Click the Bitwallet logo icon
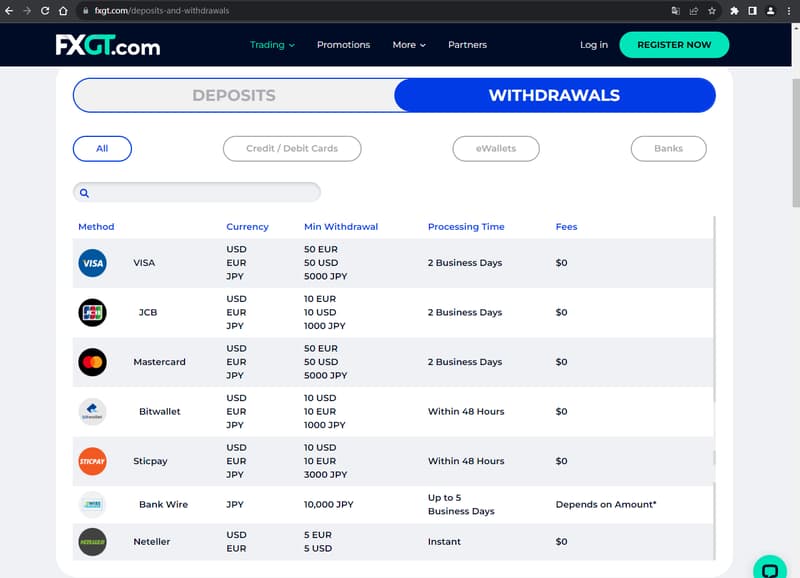The image size is (800, 578). [92, 412]
